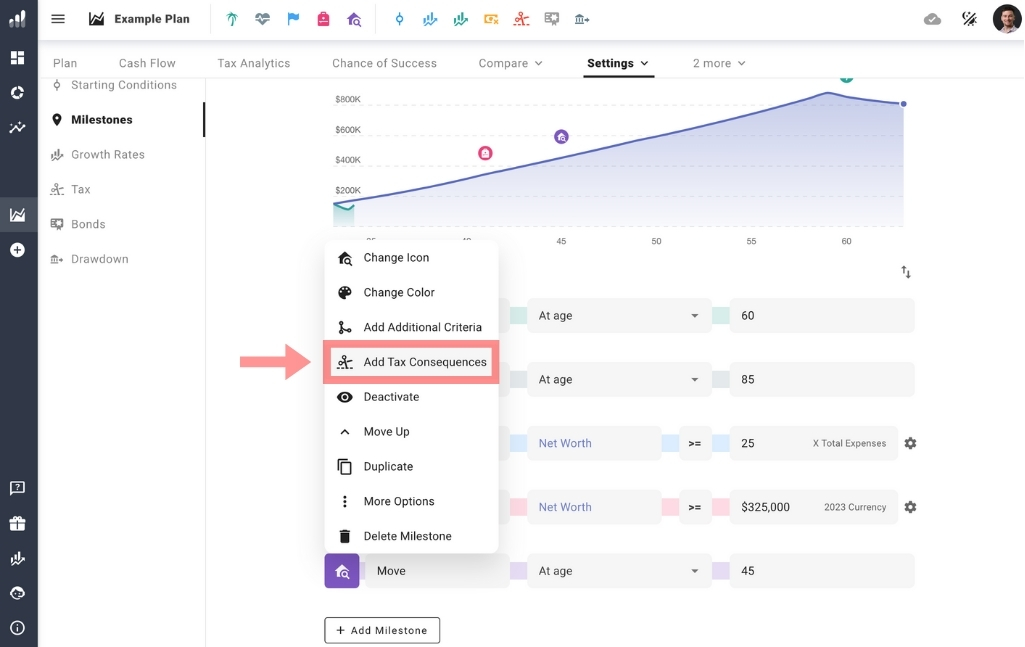Click the blue flag milestone icon
This screenshot has width=1025, height=647.
click(293, 19)
